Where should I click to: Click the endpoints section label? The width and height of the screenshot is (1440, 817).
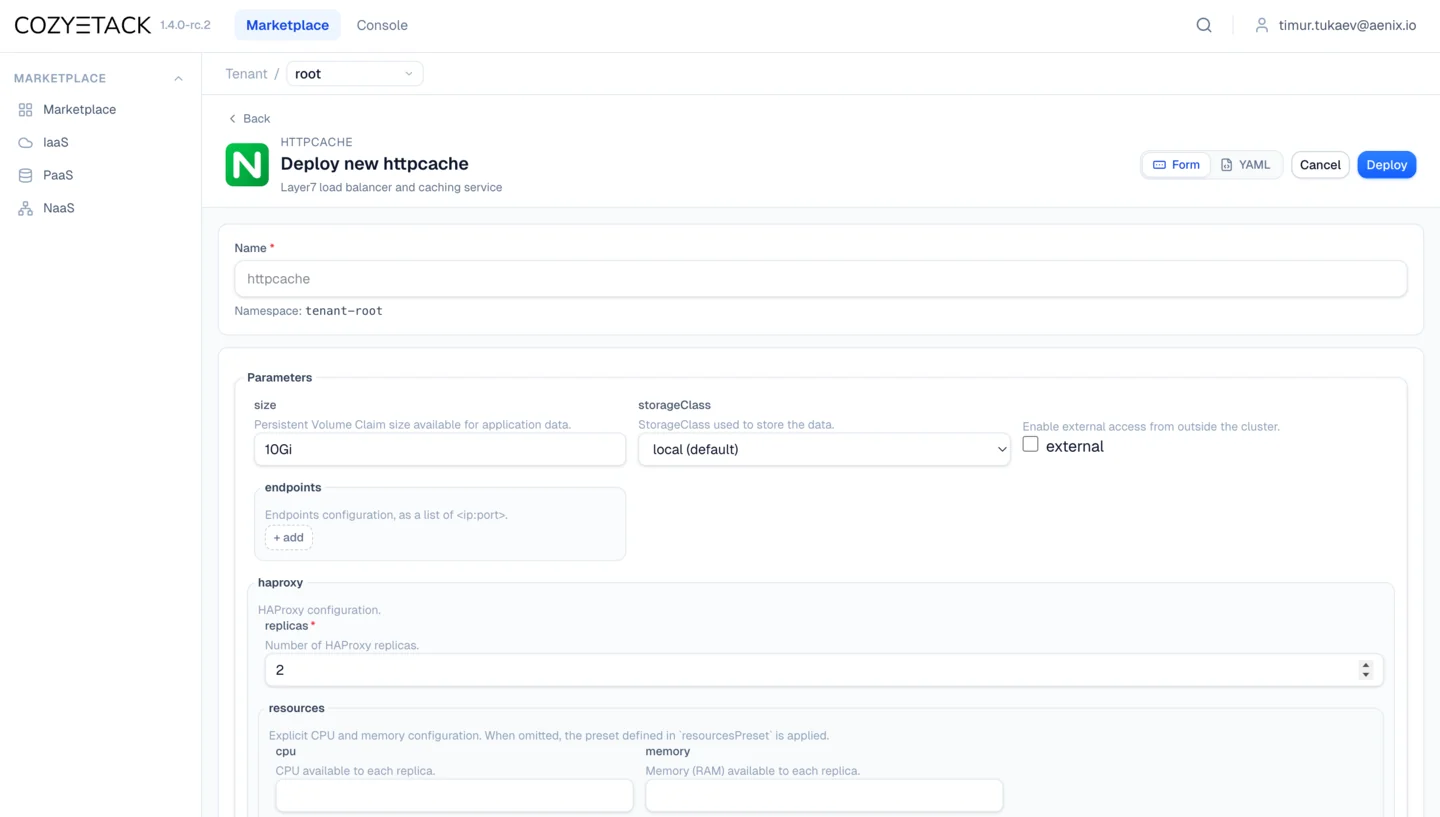[x=293, y=487]
